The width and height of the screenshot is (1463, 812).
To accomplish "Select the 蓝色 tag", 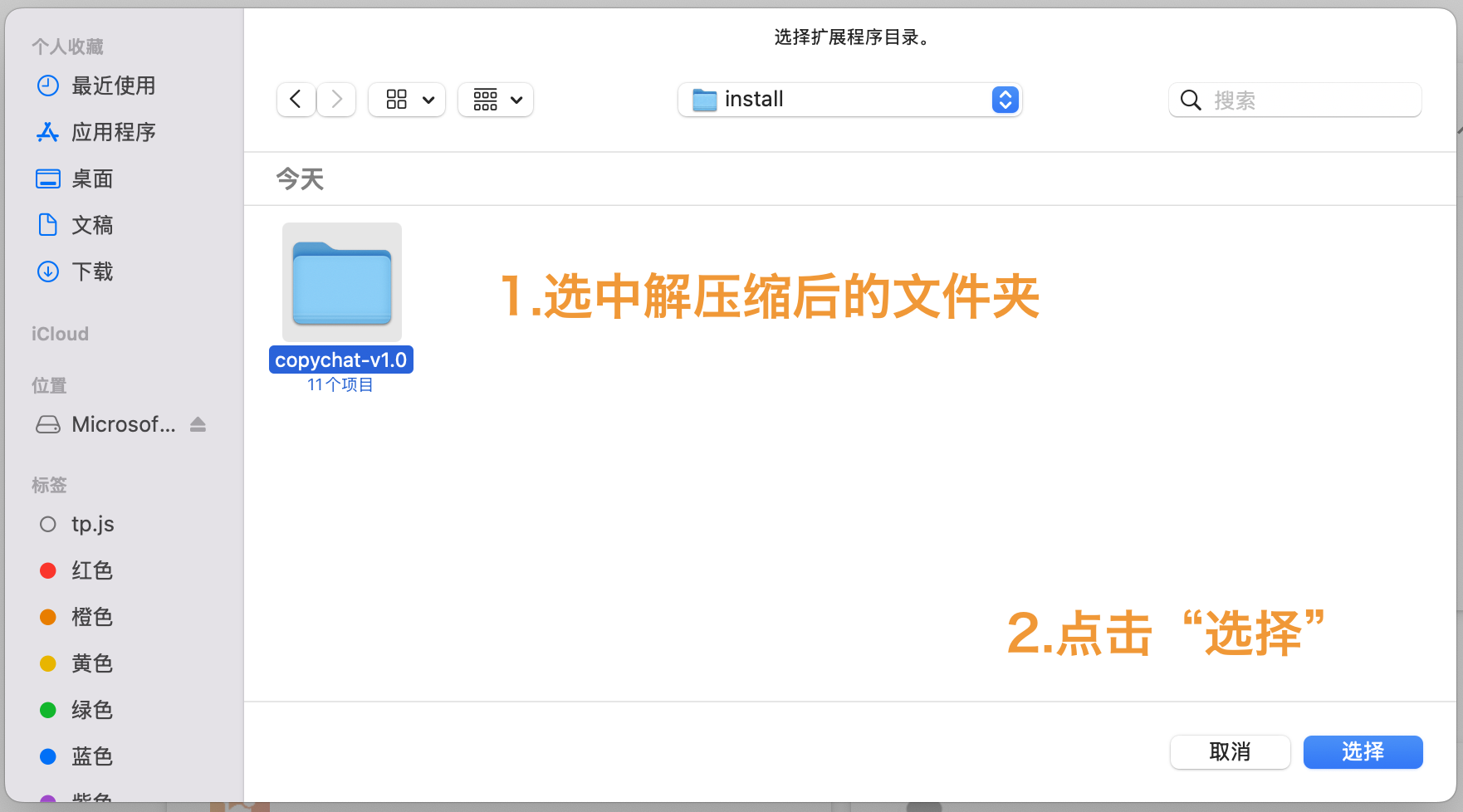I will [x=92, y=756].
